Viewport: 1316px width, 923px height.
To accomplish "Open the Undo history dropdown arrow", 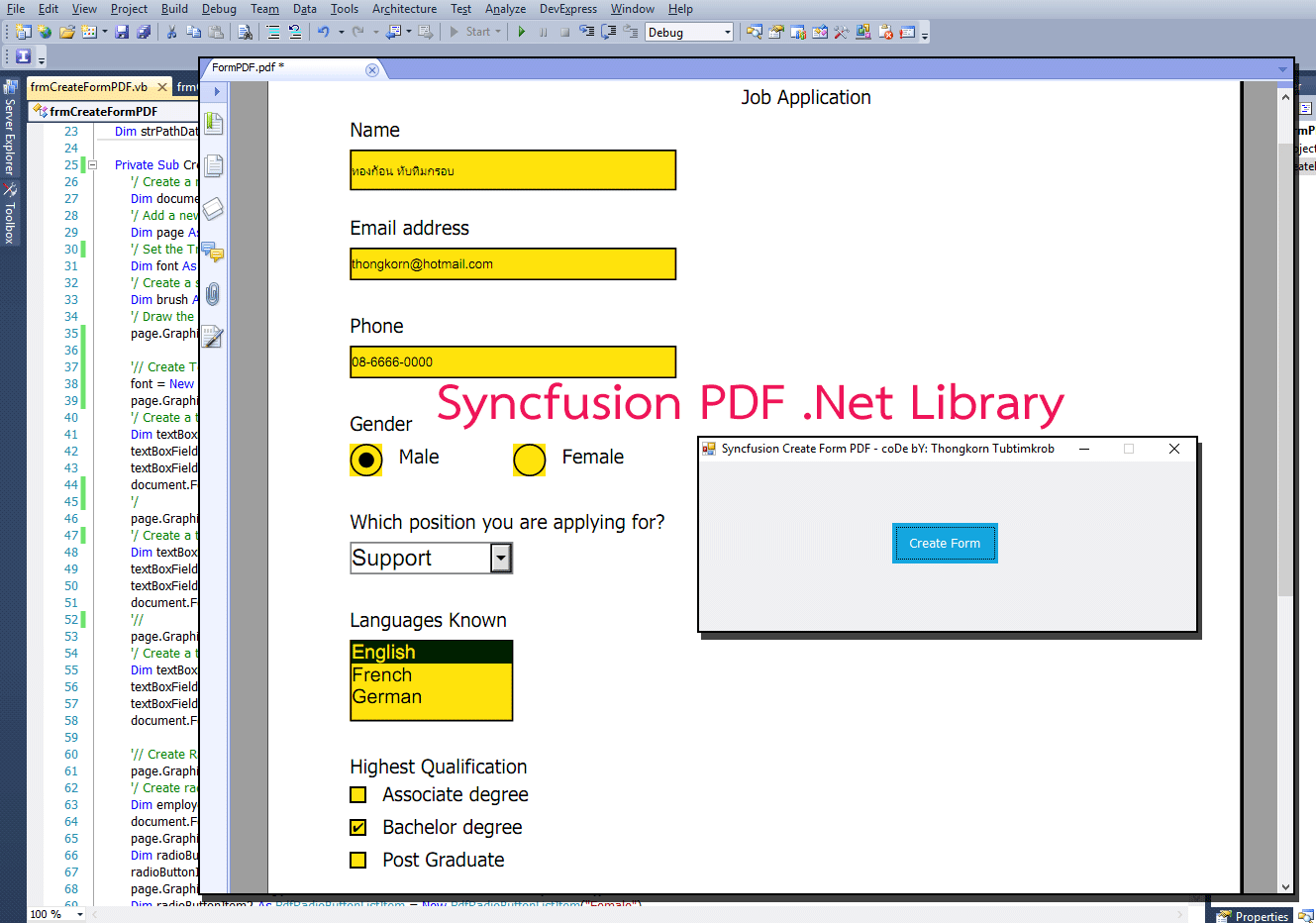I will click(x=342, y=32).
